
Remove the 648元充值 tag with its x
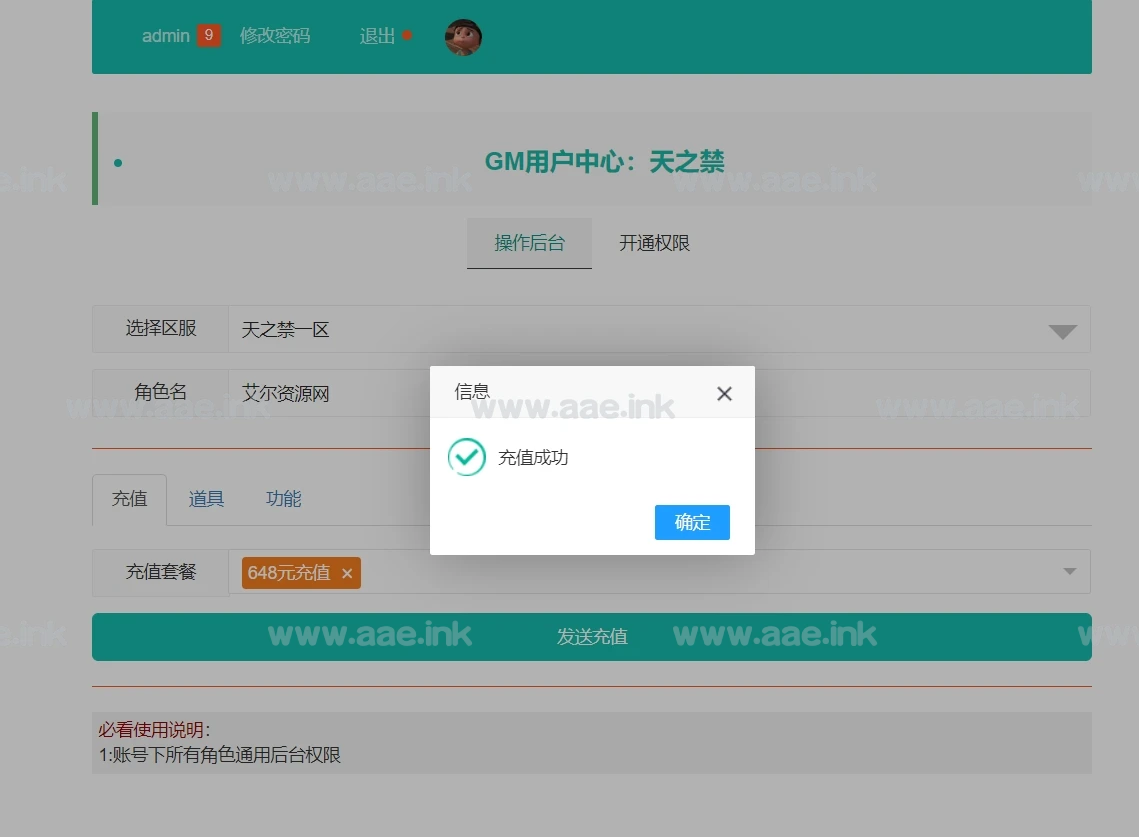pyautogui.click(x=347, y=573)
